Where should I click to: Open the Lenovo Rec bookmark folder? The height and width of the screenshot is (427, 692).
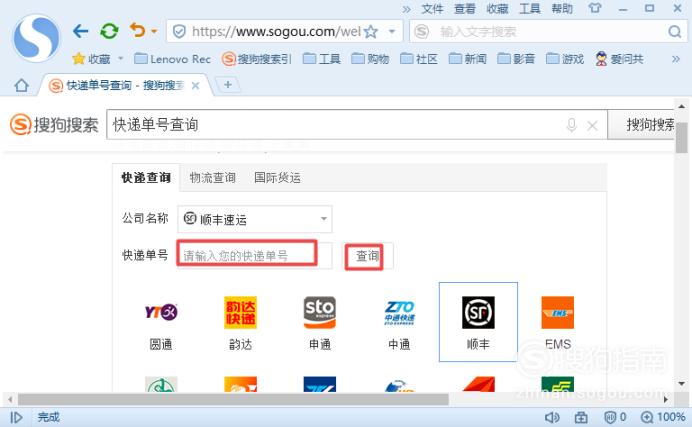point(172,59)
